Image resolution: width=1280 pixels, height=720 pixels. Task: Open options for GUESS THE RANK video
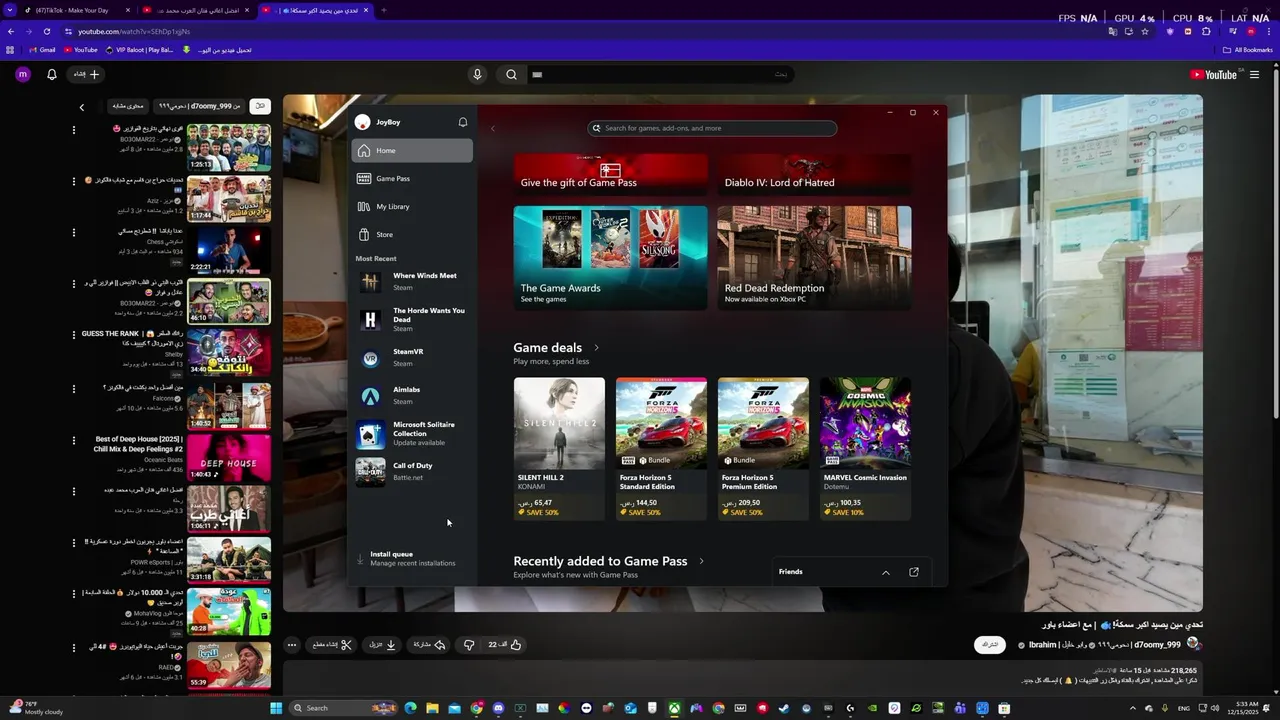coord(74,335)
